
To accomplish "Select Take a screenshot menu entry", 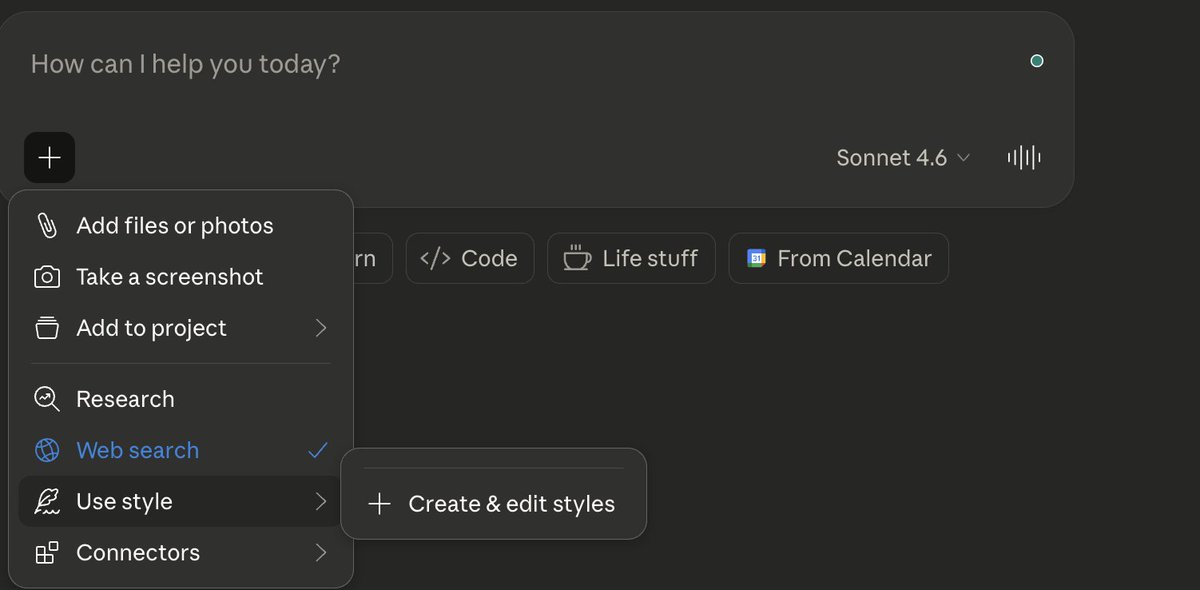I will [170, 277].
